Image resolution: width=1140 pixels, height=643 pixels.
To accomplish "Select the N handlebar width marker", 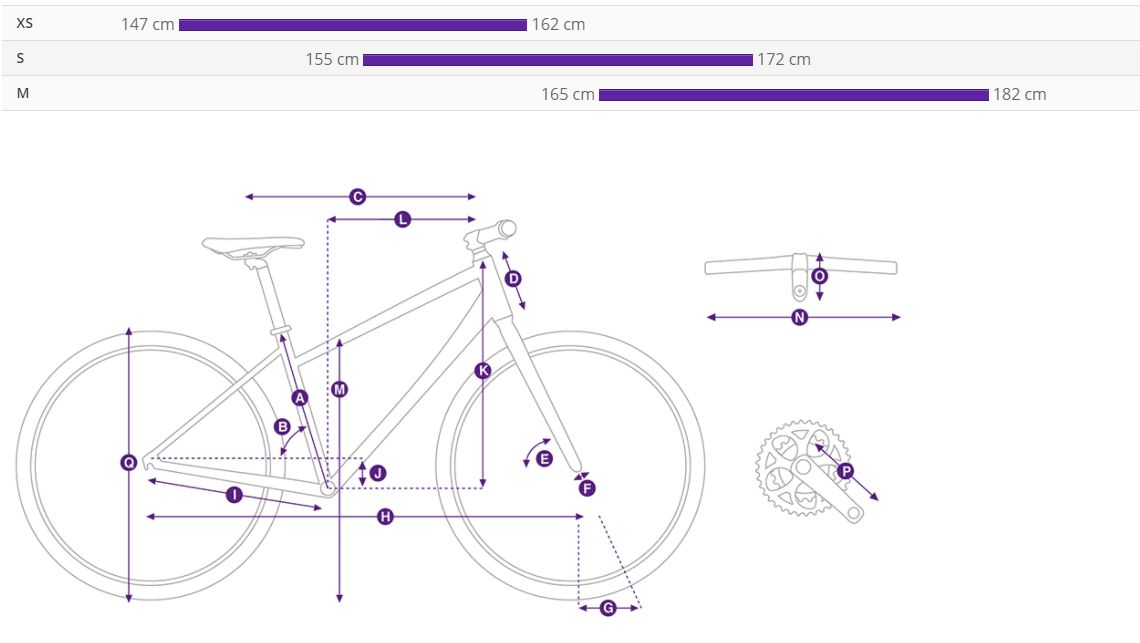I will coord(799,318).
